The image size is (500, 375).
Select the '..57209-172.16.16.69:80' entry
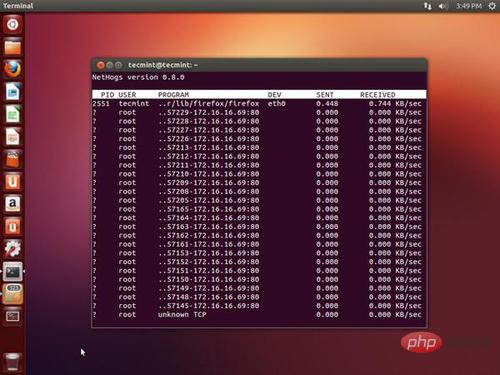(209, 183)
